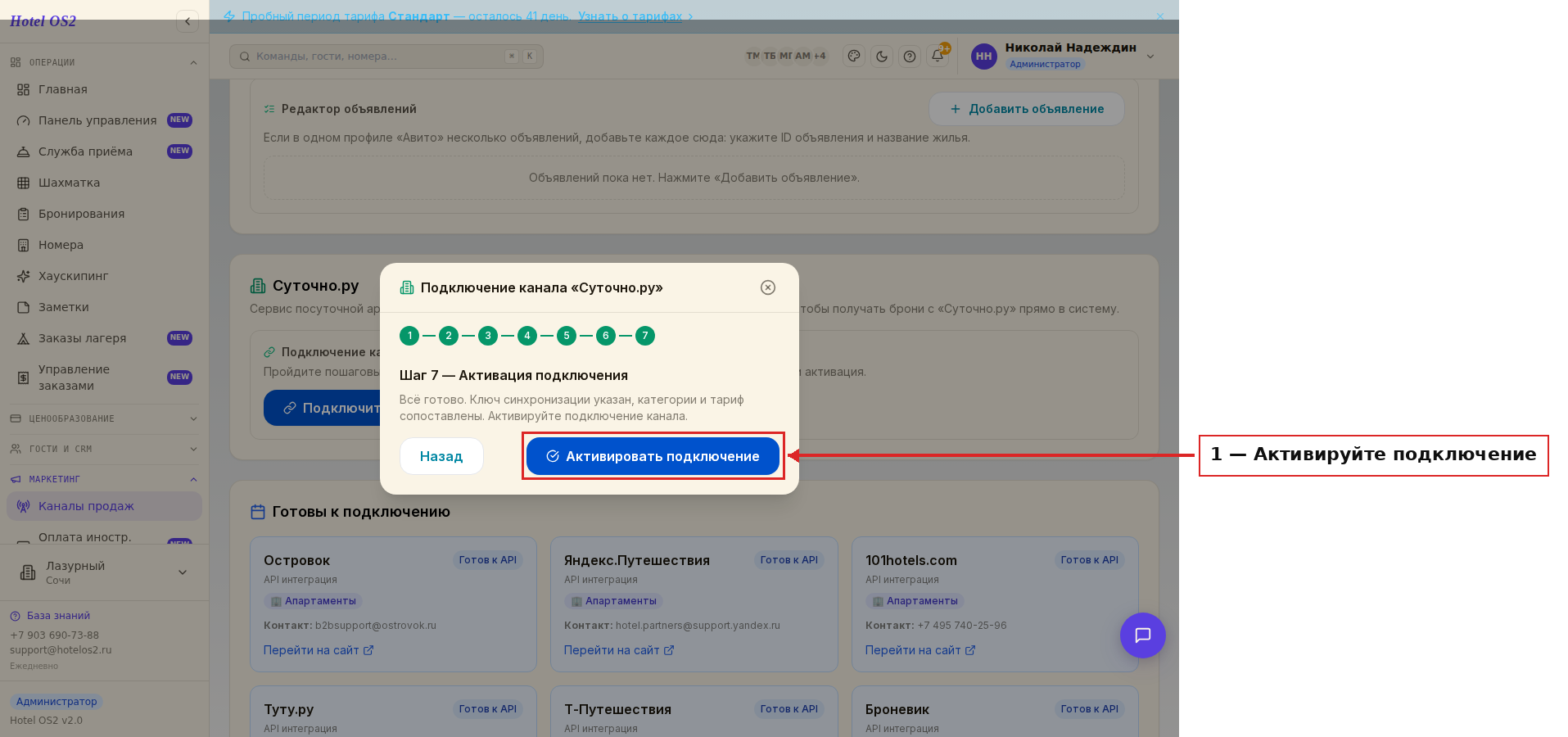This screenshot has height=737, width=1568.
Task: Select step 5 circle in wizard
Action: tap(567, 336)
